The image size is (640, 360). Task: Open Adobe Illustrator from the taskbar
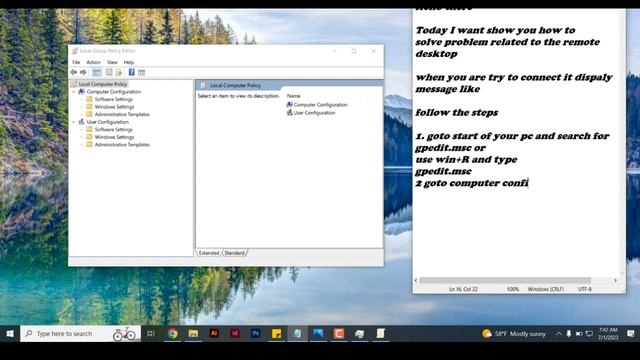pyautogui.click(x=214, y=333)
